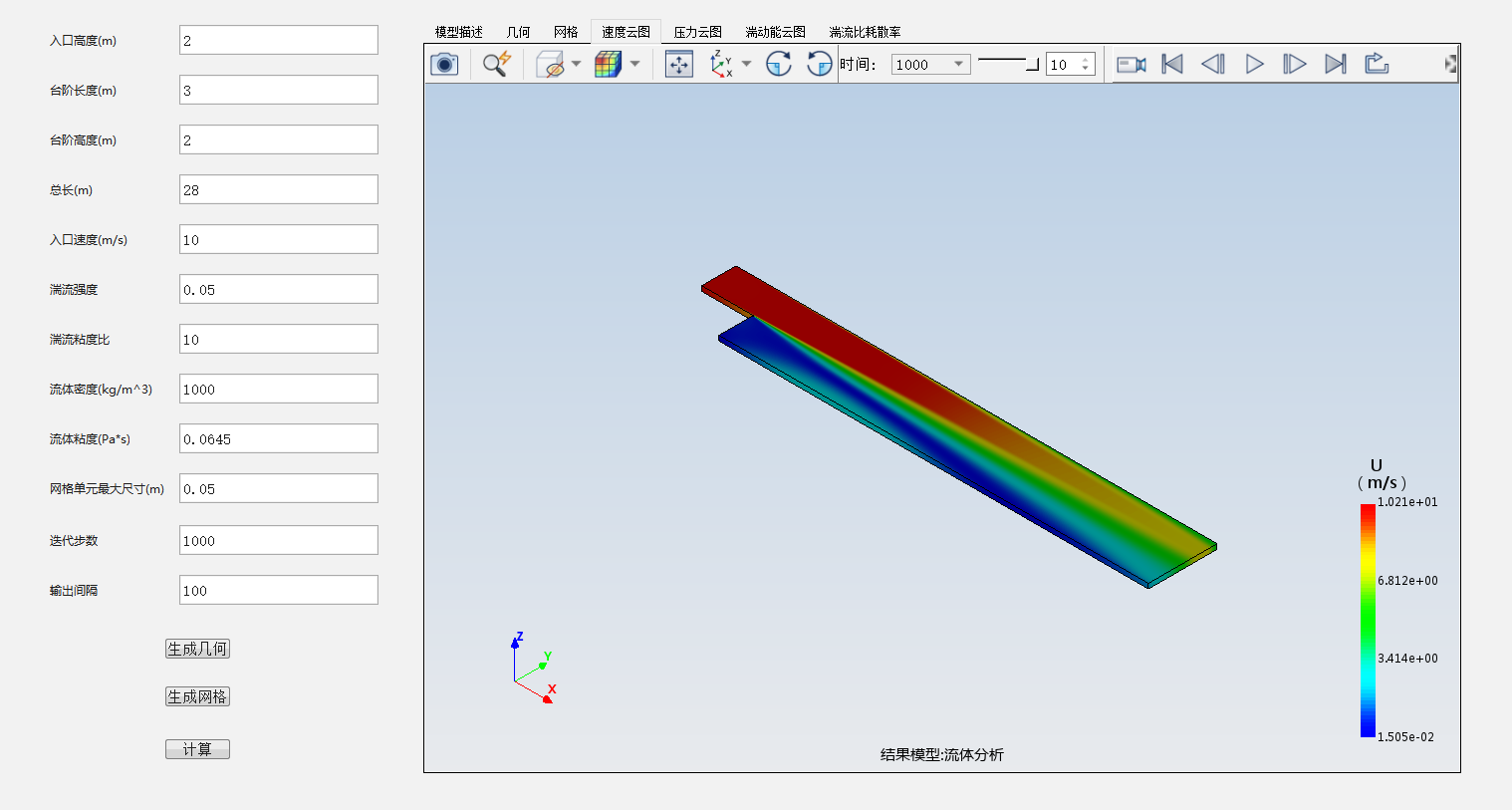Screen dimensions: 1512x810
Task: Click the colored cube display mode icon
Action: 608,65
